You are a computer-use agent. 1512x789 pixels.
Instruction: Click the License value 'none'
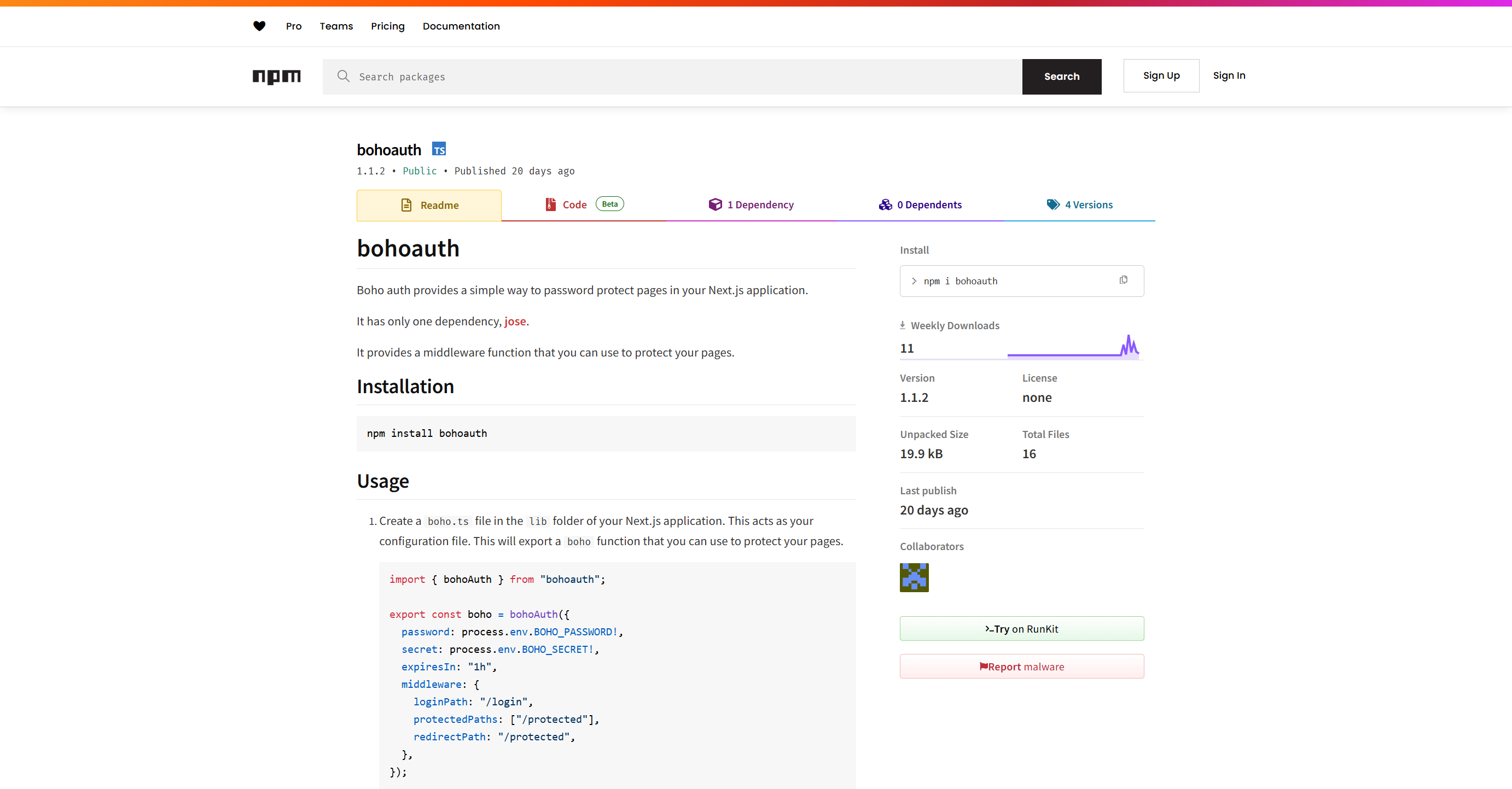click(x=1037, y=397)
